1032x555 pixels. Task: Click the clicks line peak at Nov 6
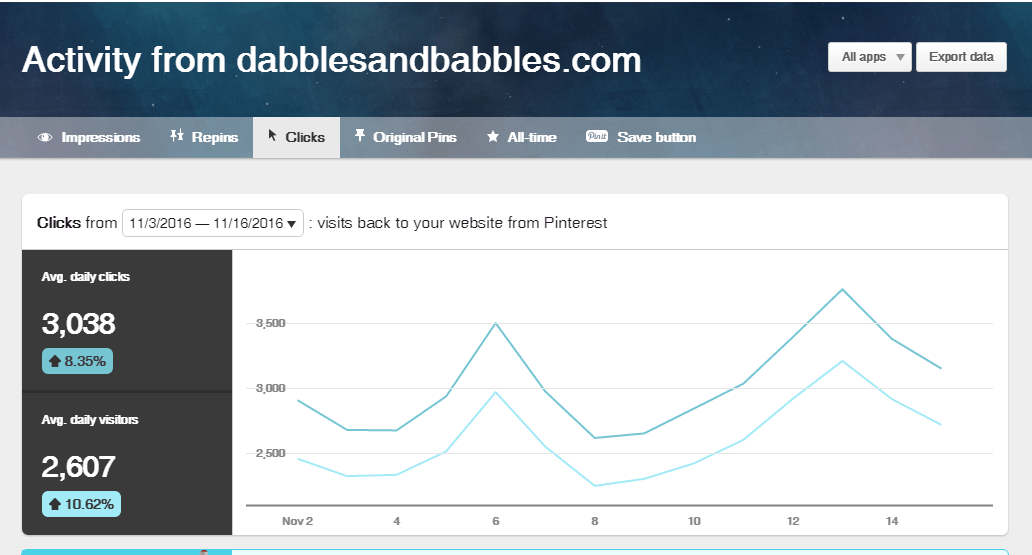point(496,323)
